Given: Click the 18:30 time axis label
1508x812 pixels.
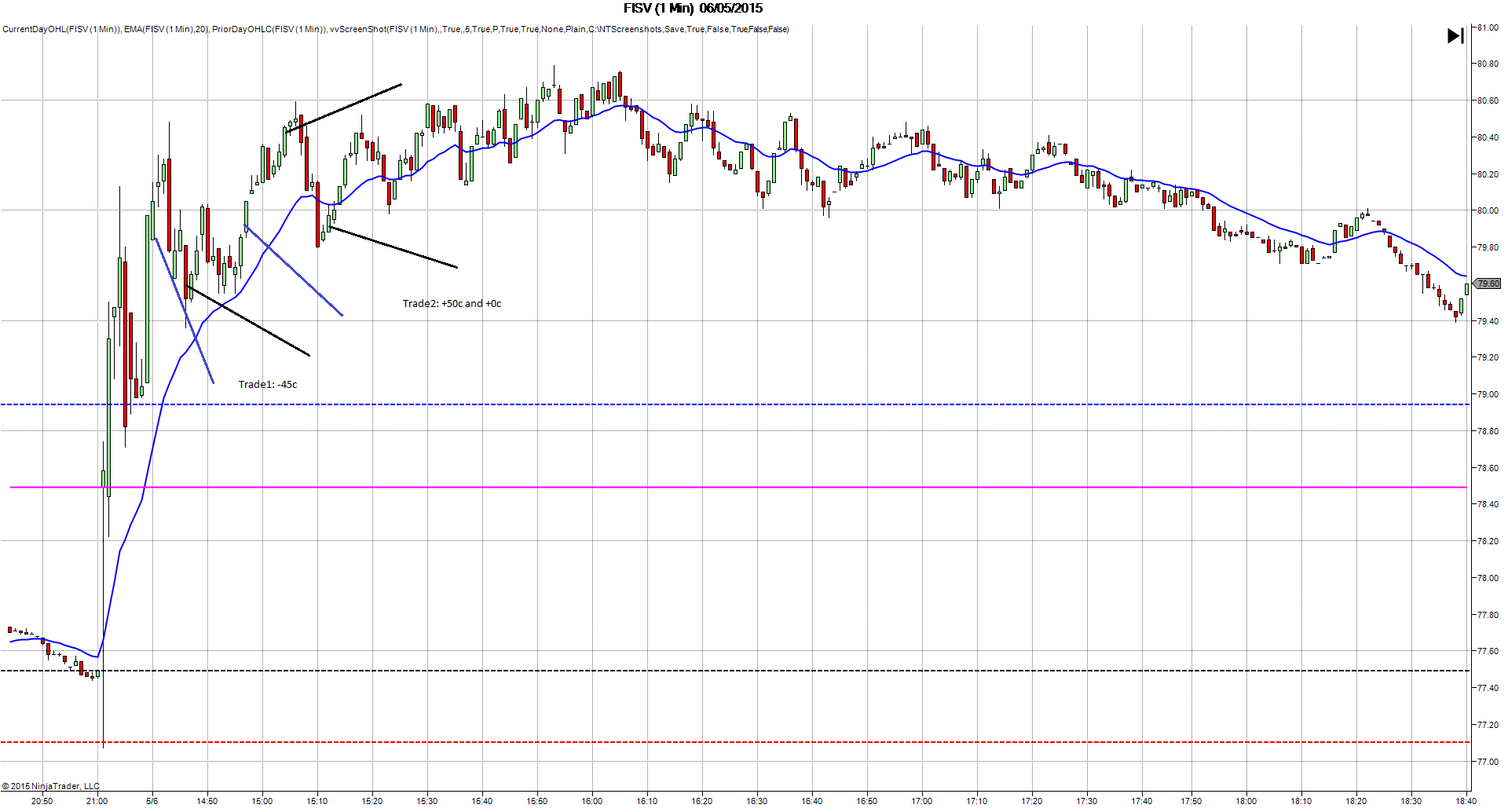Looking at the screenshot, I should [x=1411, y=801].
